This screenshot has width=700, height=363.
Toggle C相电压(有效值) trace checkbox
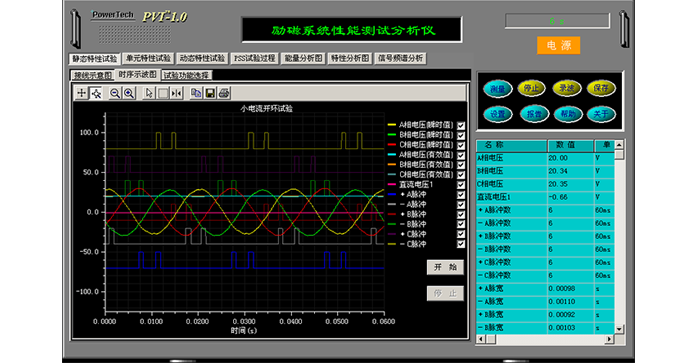click(x=461, y=175)
